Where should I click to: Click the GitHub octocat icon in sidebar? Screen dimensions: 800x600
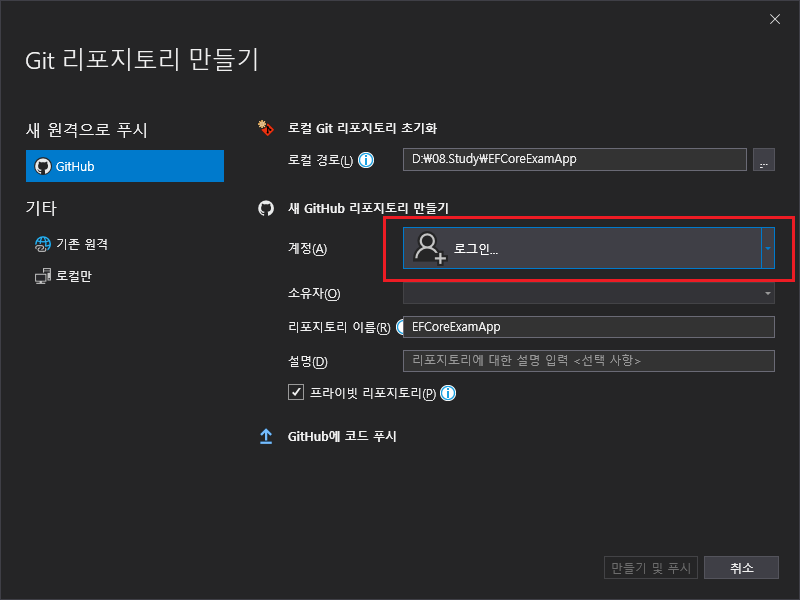[x=43, y=166]
